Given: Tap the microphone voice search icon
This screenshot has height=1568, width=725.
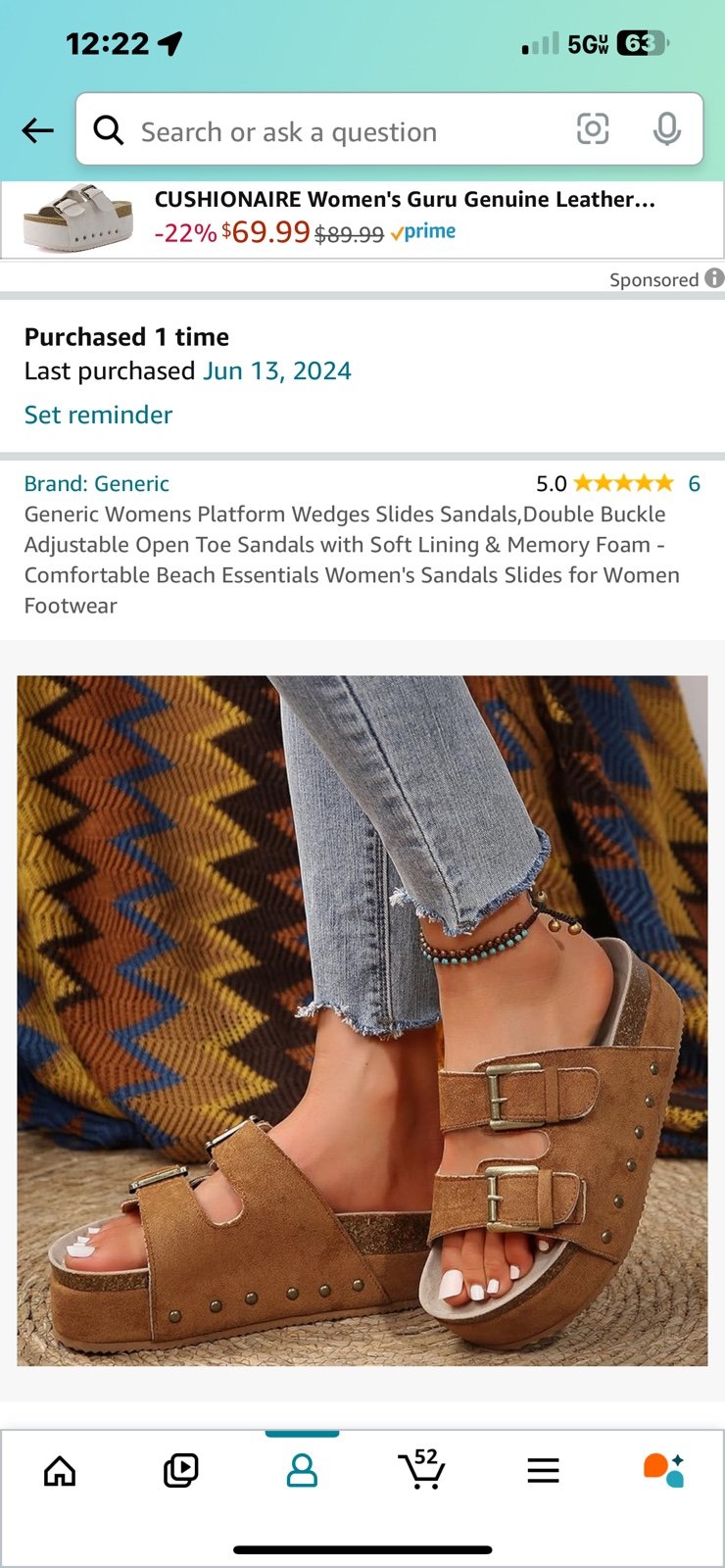Looking at the screenshot, I should [667, 129].
